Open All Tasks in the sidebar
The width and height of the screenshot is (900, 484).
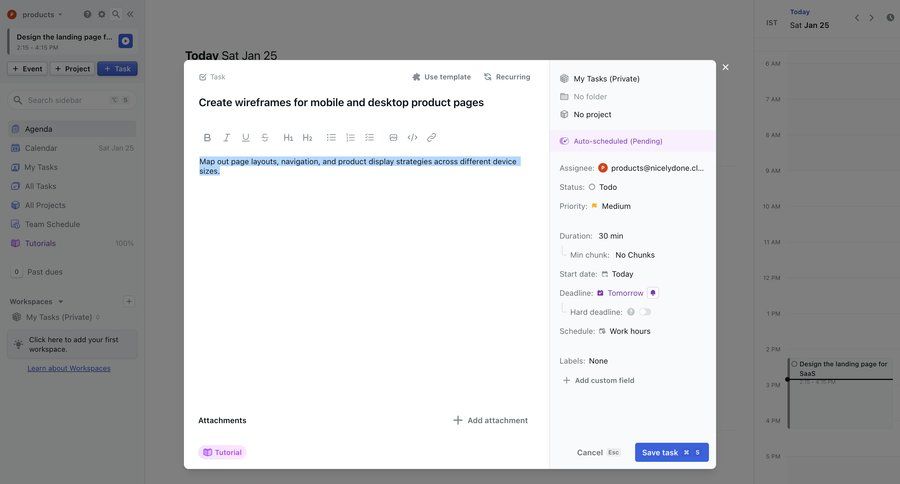72,186
